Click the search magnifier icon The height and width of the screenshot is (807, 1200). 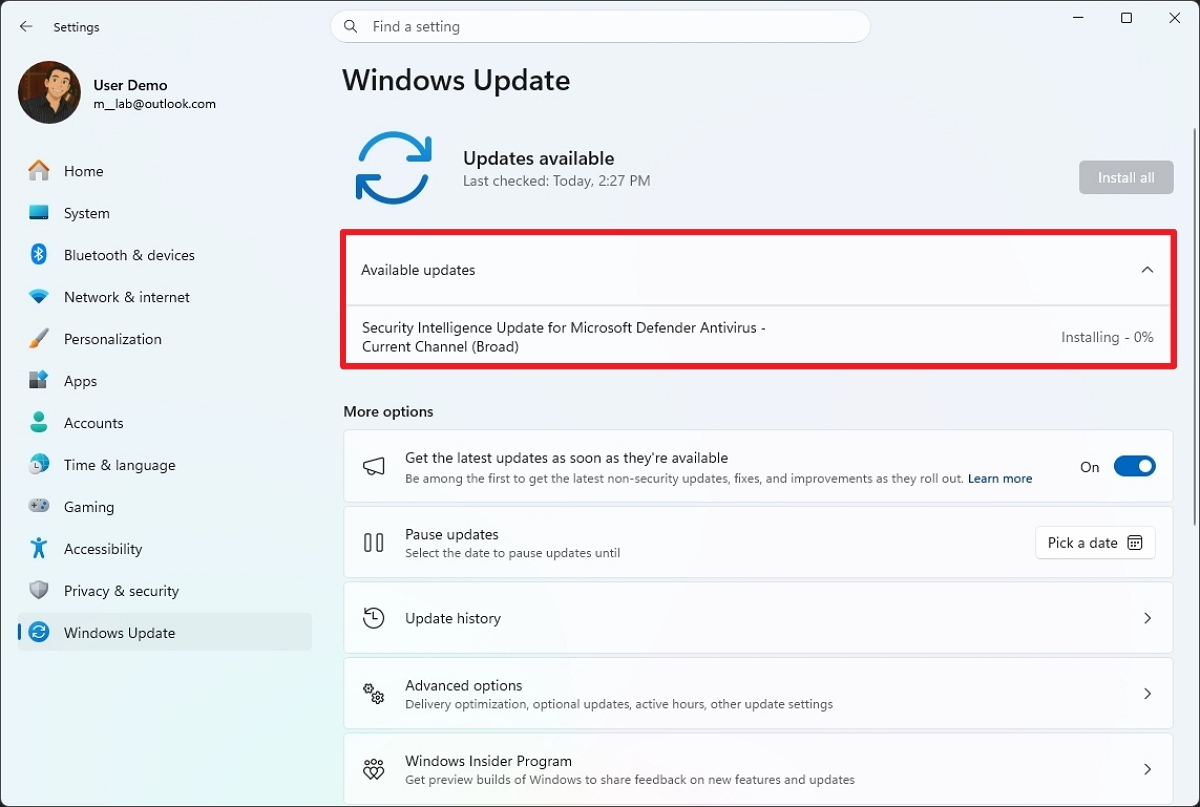click(x=351, y=27)
